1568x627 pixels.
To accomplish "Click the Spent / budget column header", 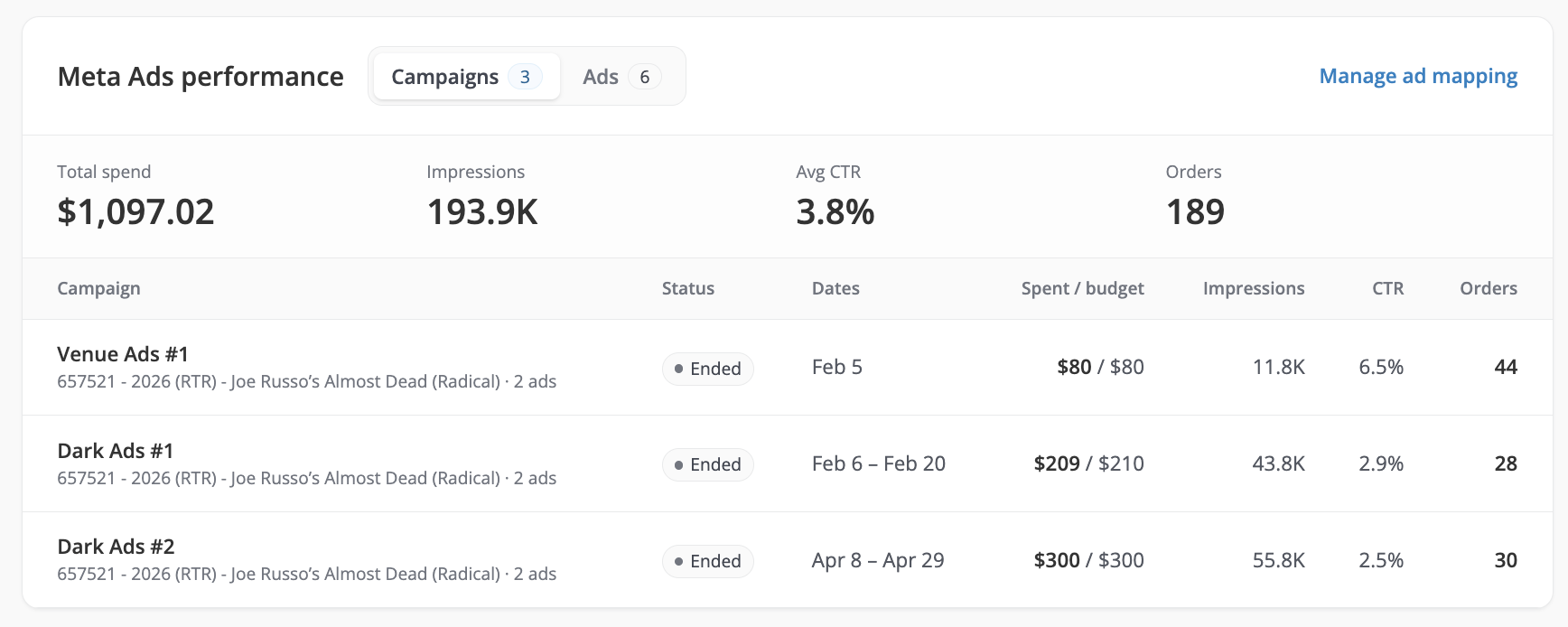I will (x=1082, y=288).
